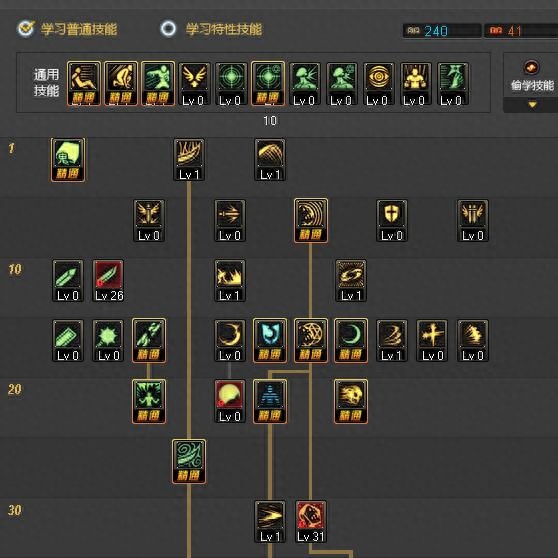Click the flame wave skill at Lv 1
Screen dimensions: 558x558
230,280
